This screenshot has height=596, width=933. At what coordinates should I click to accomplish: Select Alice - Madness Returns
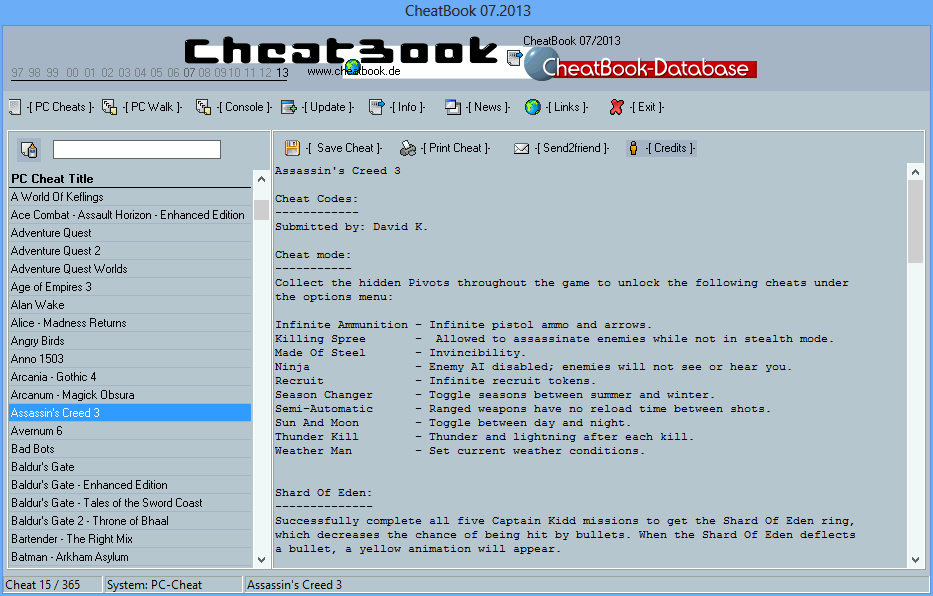pyautogui.click(x=130, y=323)
